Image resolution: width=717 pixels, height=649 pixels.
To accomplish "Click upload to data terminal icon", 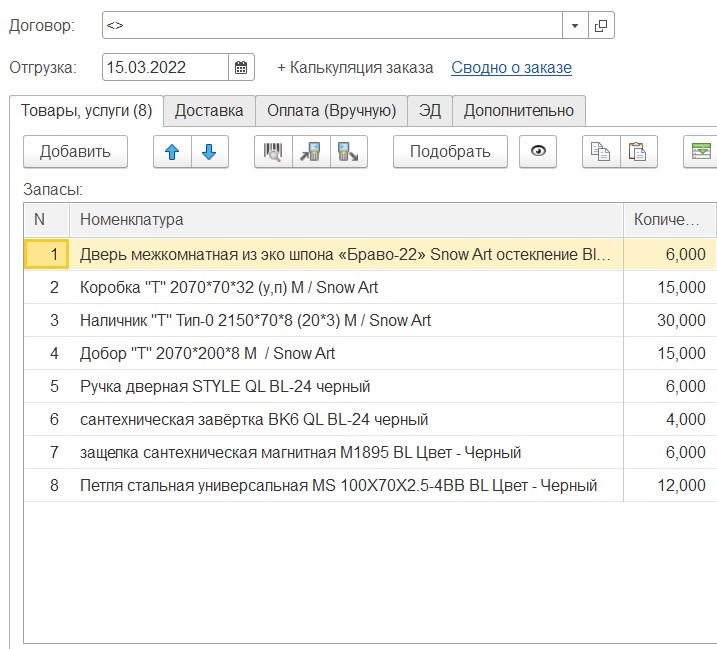I will pos(349,152).
